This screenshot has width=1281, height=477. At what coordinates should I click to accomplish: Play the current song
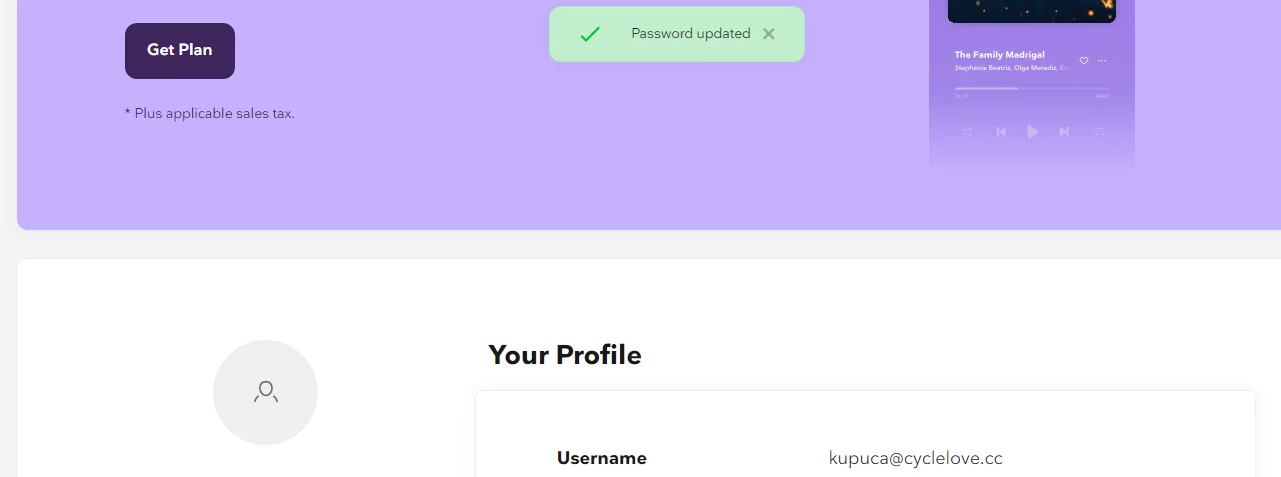(x=1033, y=132)
